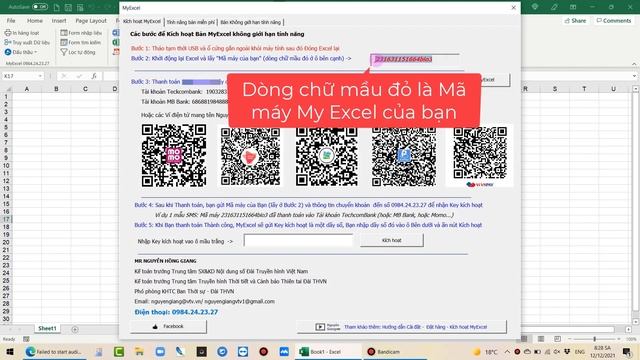Collapse the ribbon with the chevron arrow

[634, 64]
